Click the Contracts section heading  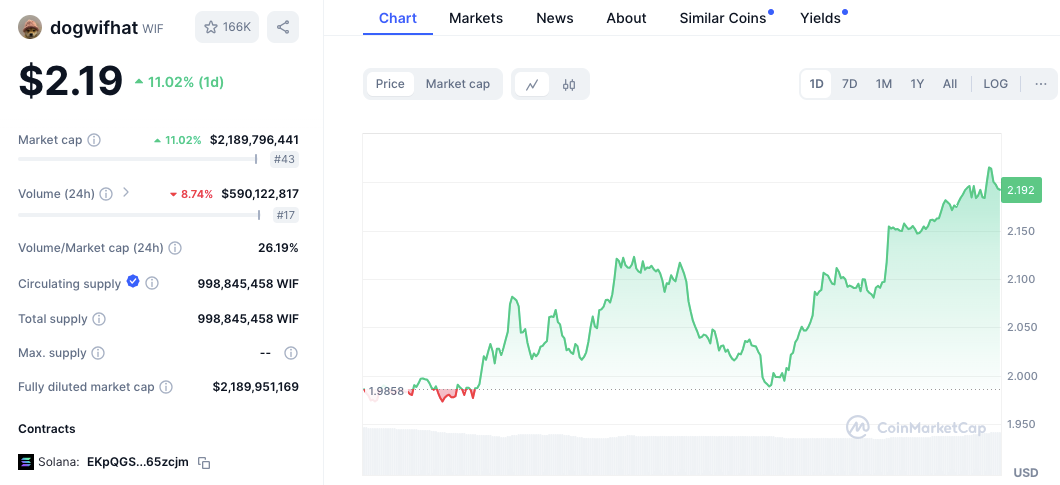(47, 429)
